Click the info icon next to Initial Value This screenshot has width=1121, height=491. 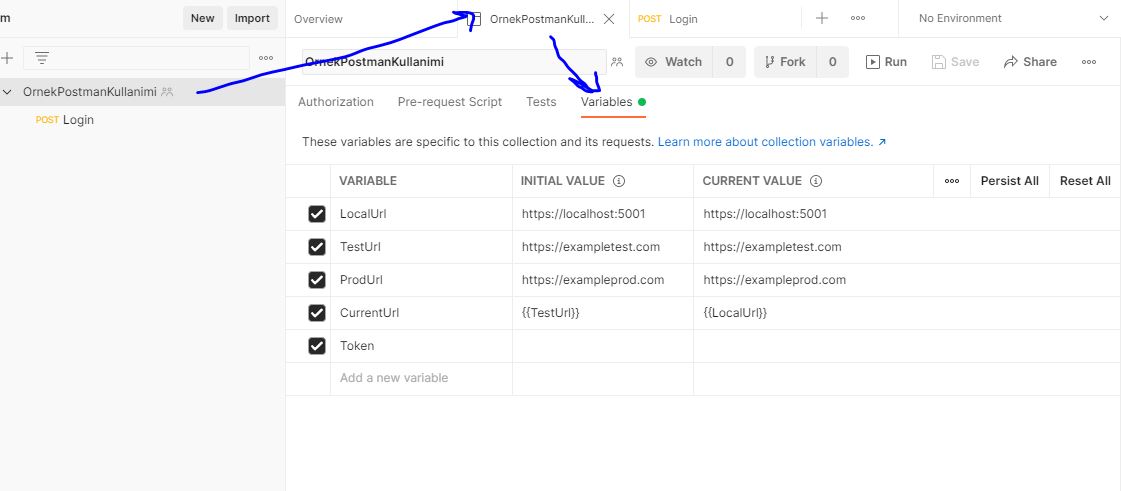coord(619,181)
